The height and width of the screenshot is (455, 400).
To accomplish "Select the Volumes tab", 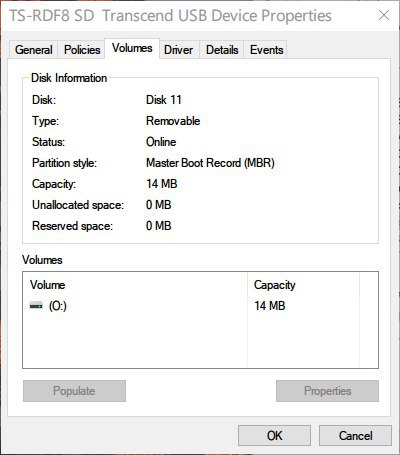I will (132, 48).
